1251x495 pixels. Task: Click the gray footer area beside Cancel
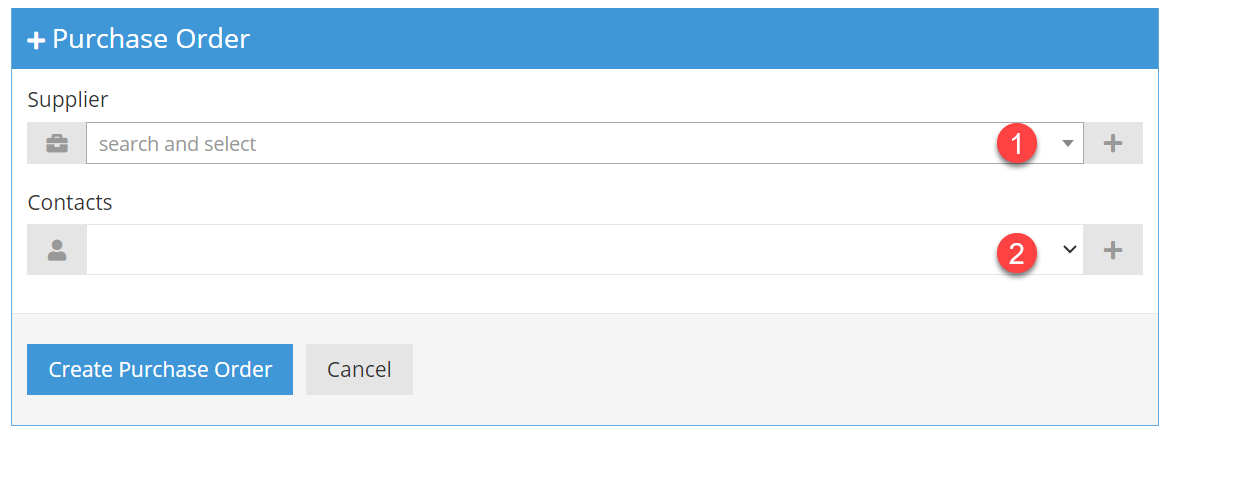tap(780, 370)
